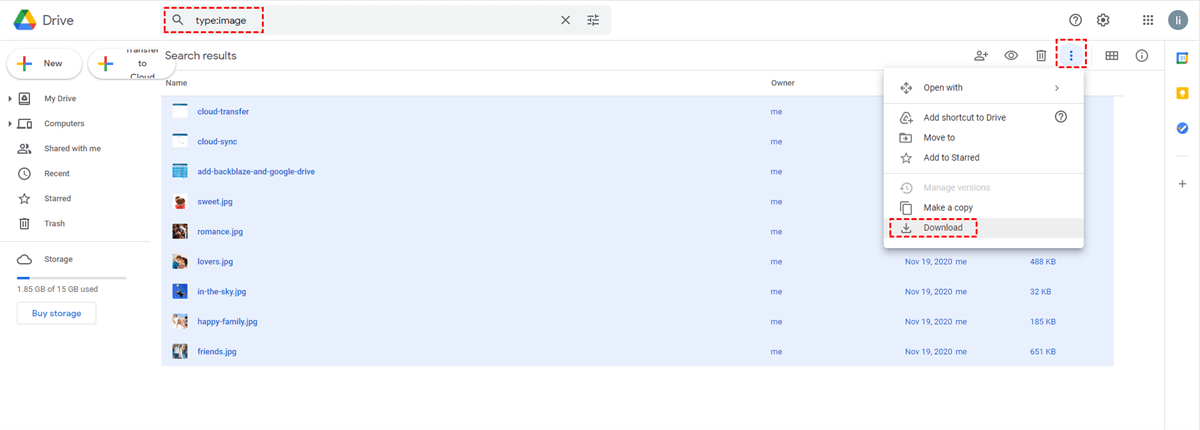
Task: Click the search options filter icon
Action: [593, 20]
